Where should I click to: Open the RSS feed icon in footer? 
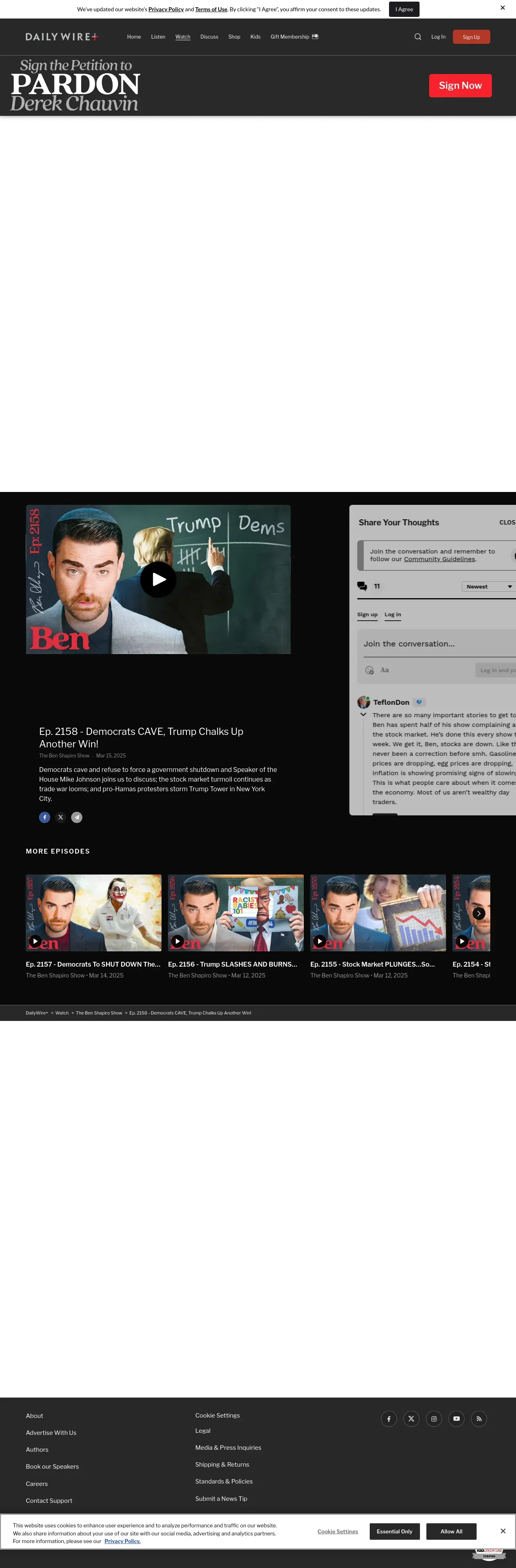pyautogui.click(x=479, y=1419)
